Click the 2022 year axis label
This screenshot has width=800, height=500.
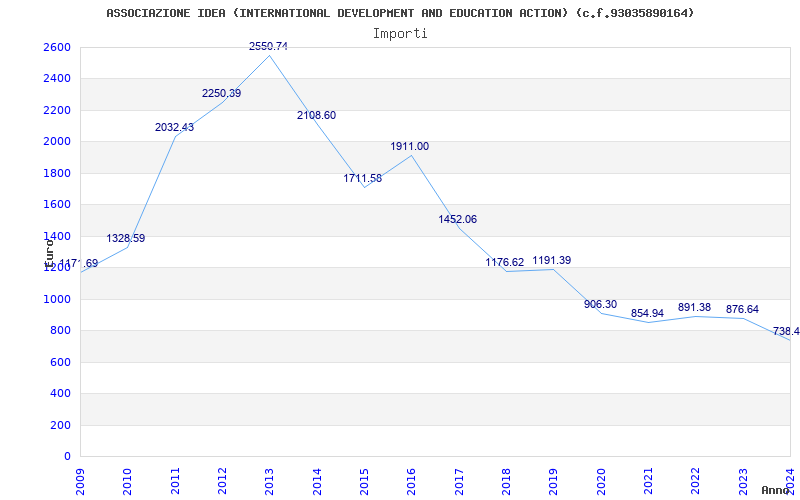coord(695,482)
